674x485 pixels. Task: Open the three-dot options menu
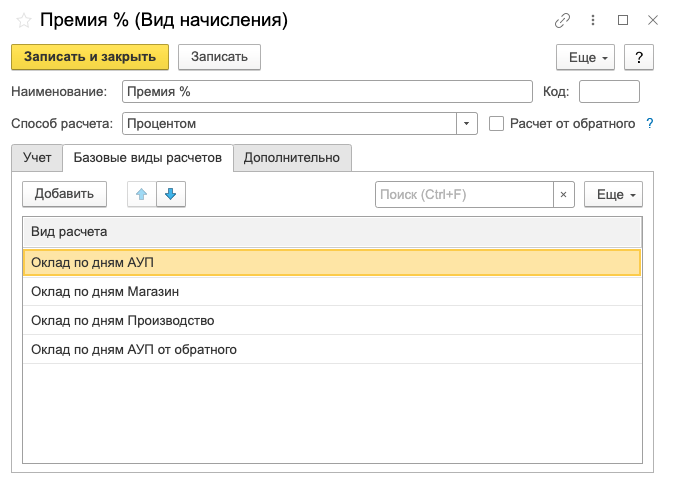(x=593, y=20)
